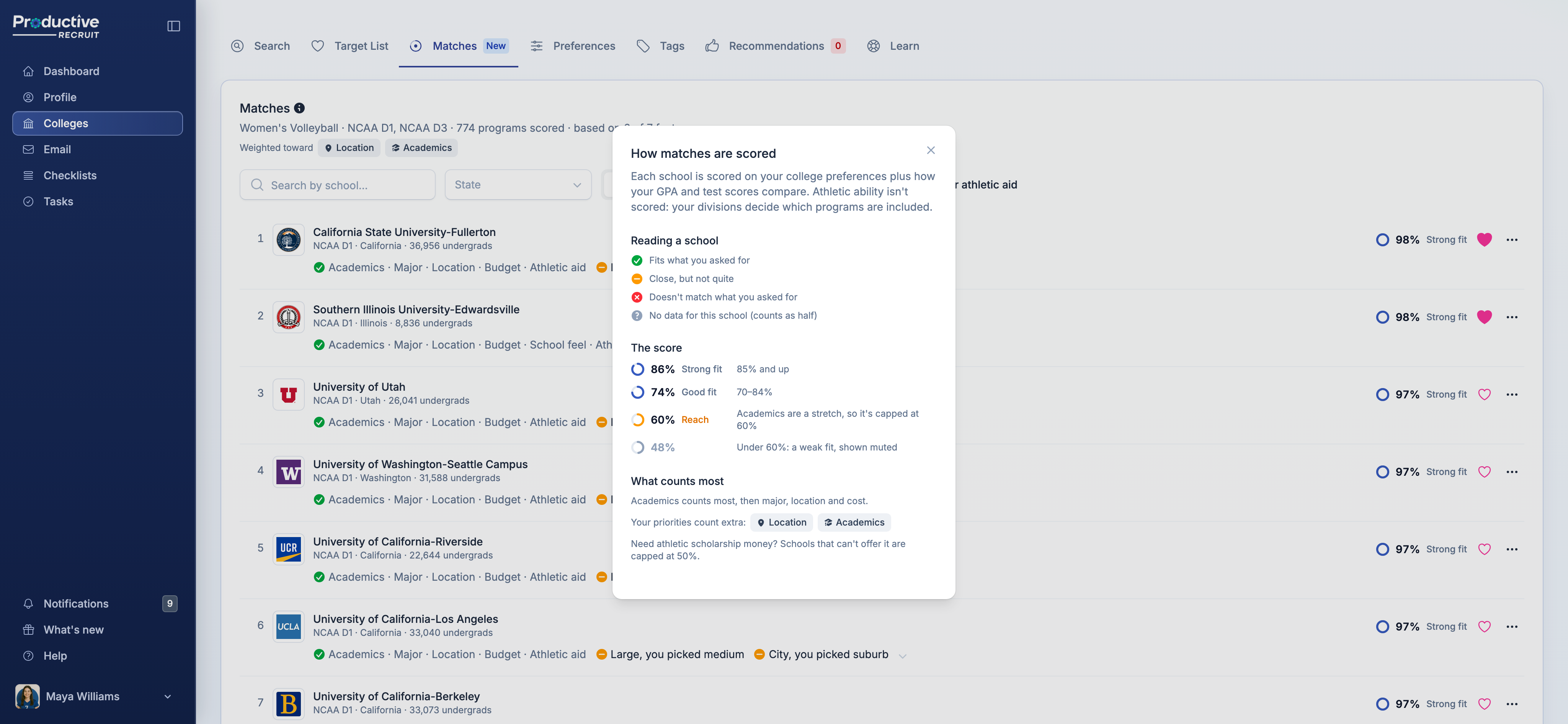
Task: Switch to the Preferences tab
Action: tap(573, 46)
